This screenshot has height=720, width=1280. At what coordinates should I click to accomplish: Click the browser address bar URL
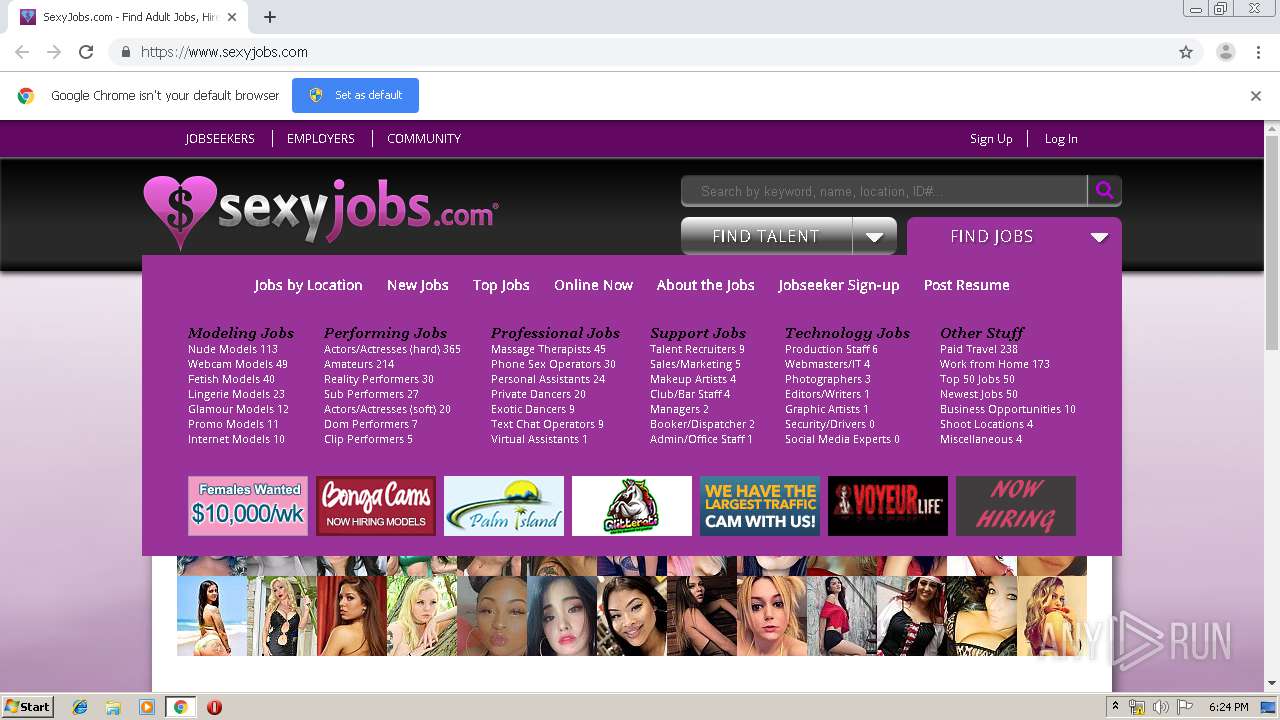point(224,52)
